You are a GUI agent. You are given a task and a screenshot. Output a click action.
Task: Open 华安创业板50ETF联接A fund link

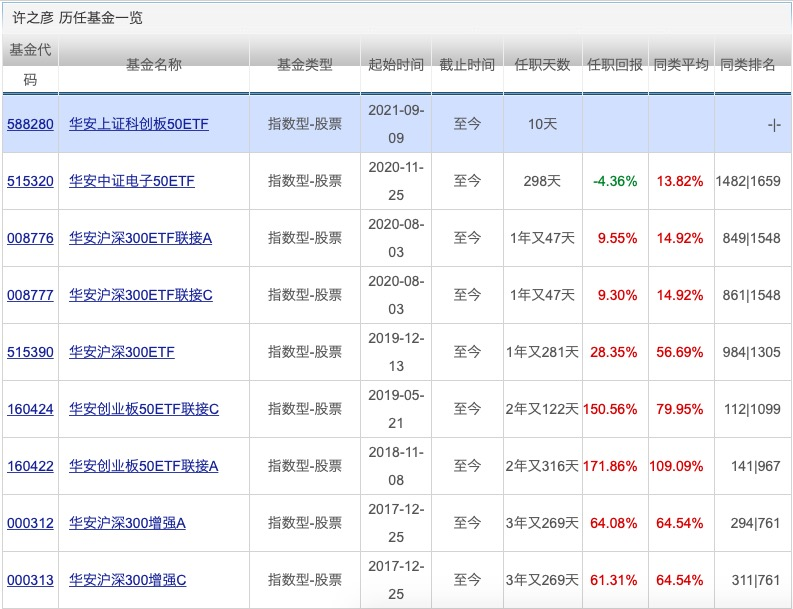(x=143, y=466)
